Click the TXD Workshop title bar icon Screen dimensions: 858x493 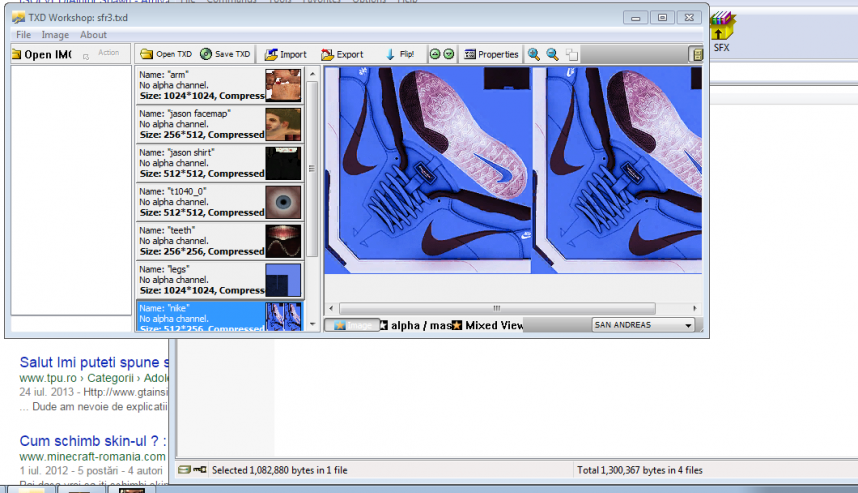(19, 18)
